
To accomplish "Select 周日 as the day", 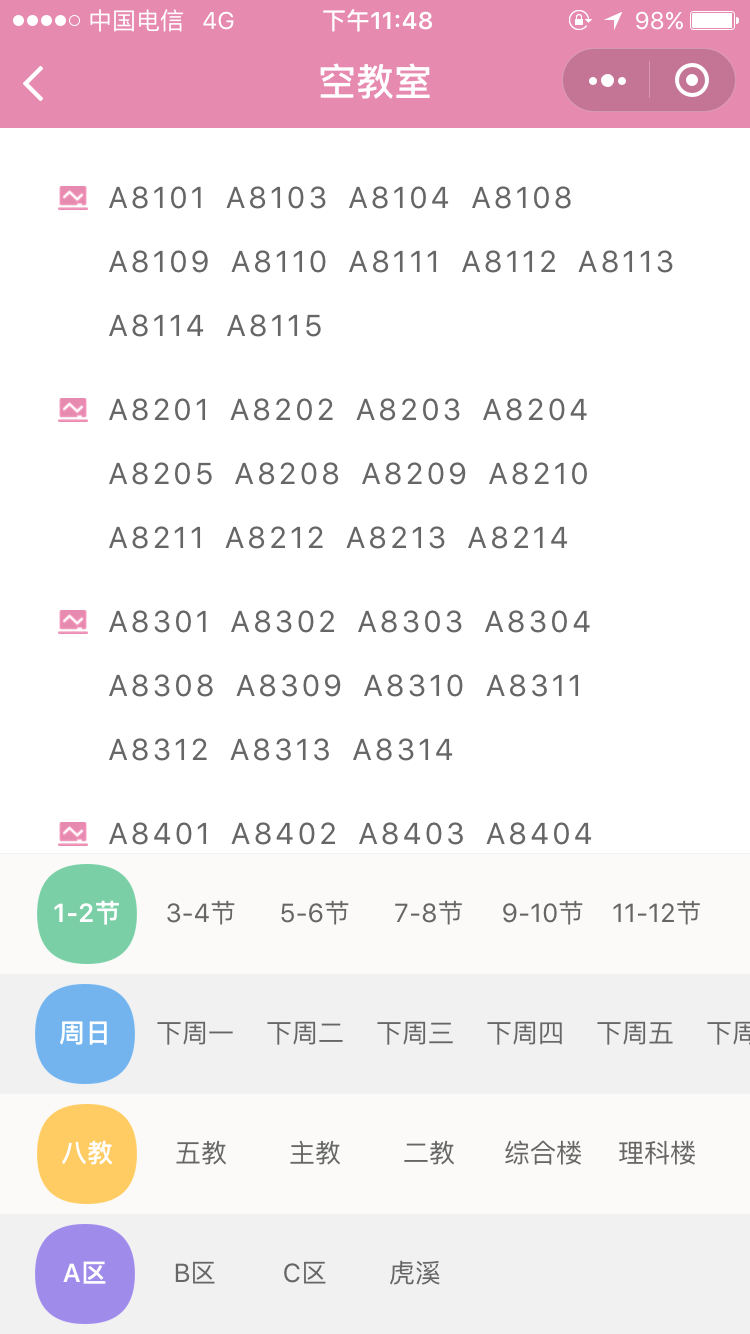I will 85,1033.
